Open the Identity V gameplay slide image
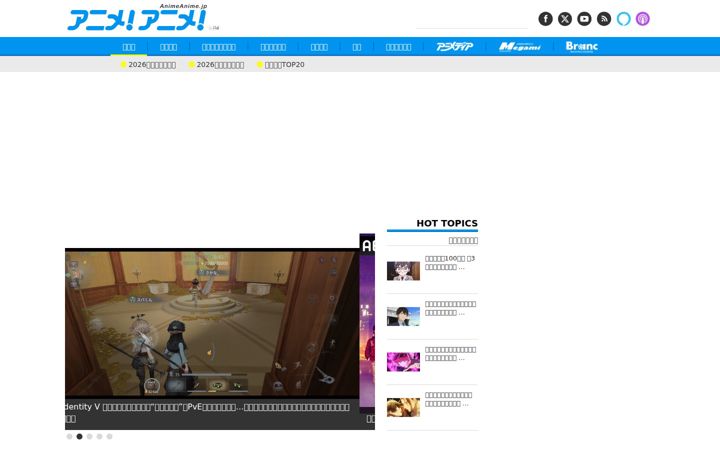This screenshot has height=450, width=720. tap(212, 323)
